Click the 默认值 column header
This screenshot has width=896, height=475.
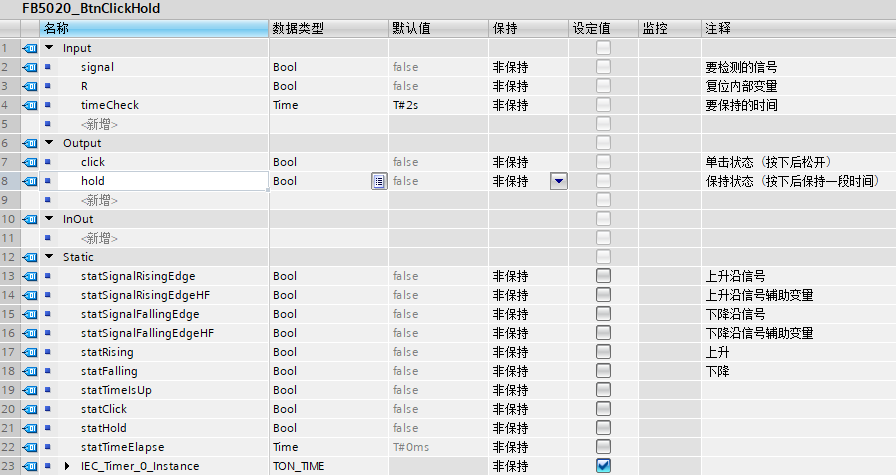point(438,29)
